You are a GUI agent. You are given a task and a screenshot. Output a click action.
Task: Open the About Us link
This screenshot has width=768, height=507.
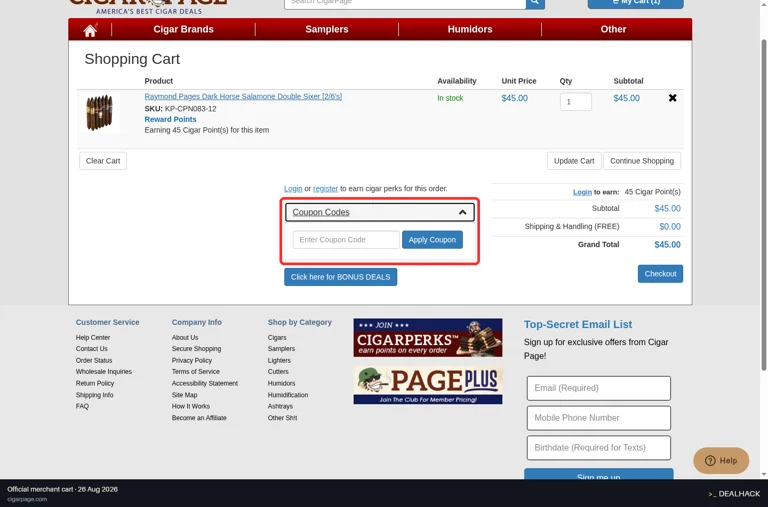185,338
